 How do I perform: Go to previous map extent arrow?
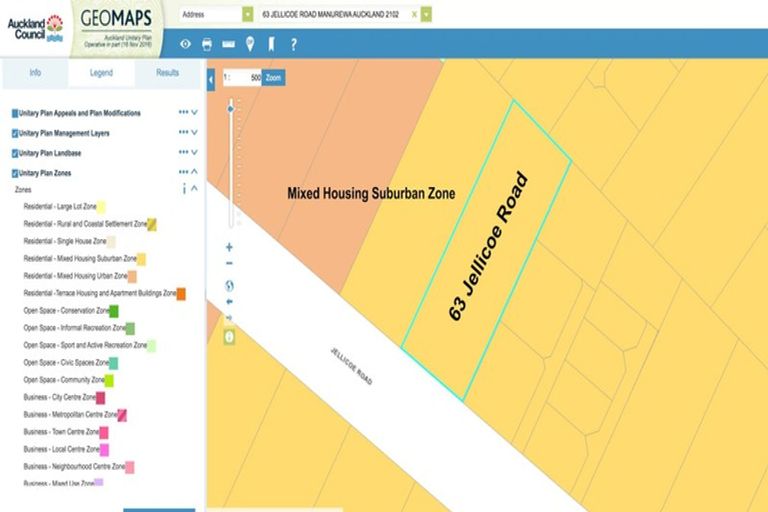tap(229, 301)
